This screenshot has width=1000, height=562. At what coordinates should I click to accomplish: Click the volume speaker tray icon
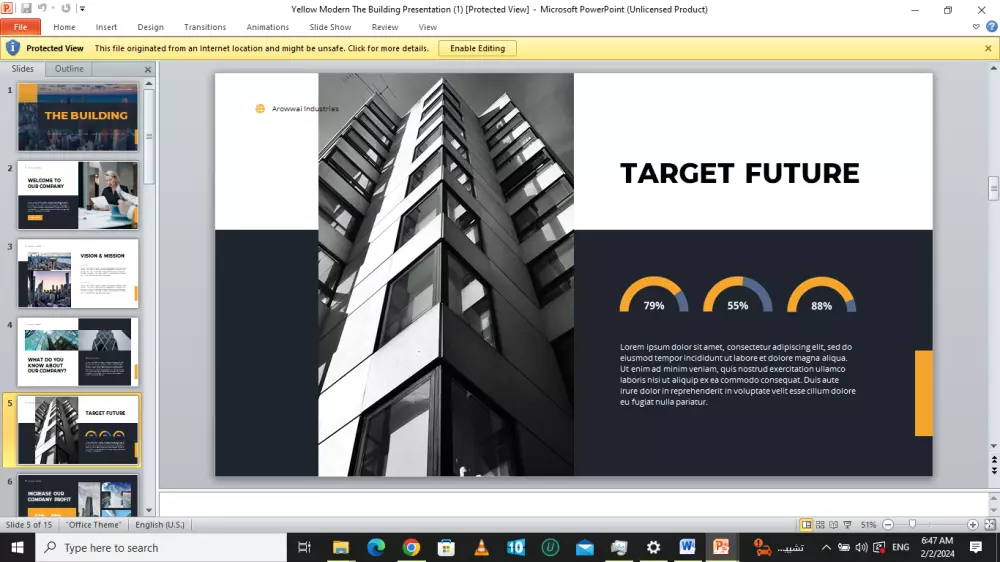coord(862,547)
